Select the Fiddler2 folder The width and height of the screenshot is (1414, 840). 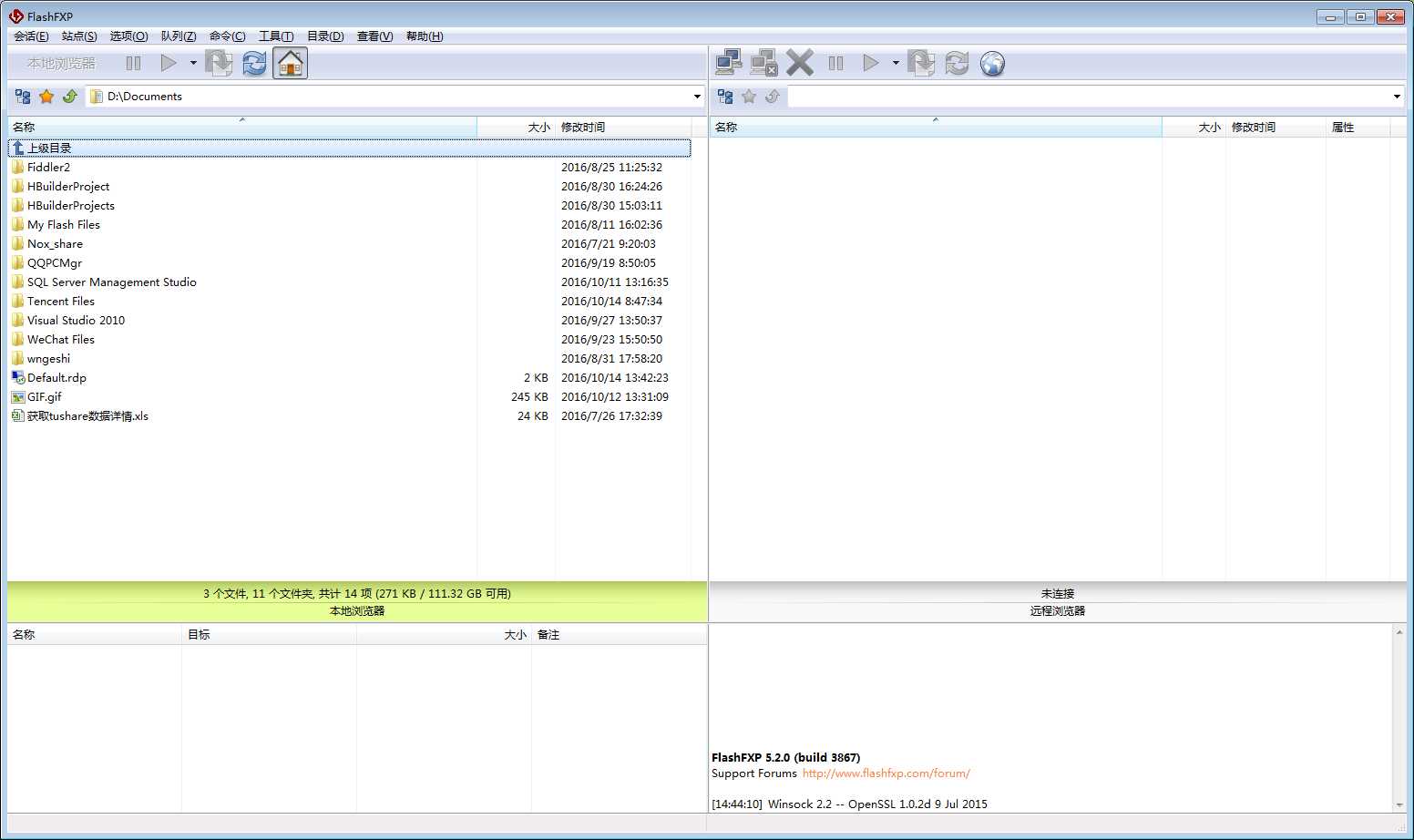pyautogui.click(x=350, y=168)
